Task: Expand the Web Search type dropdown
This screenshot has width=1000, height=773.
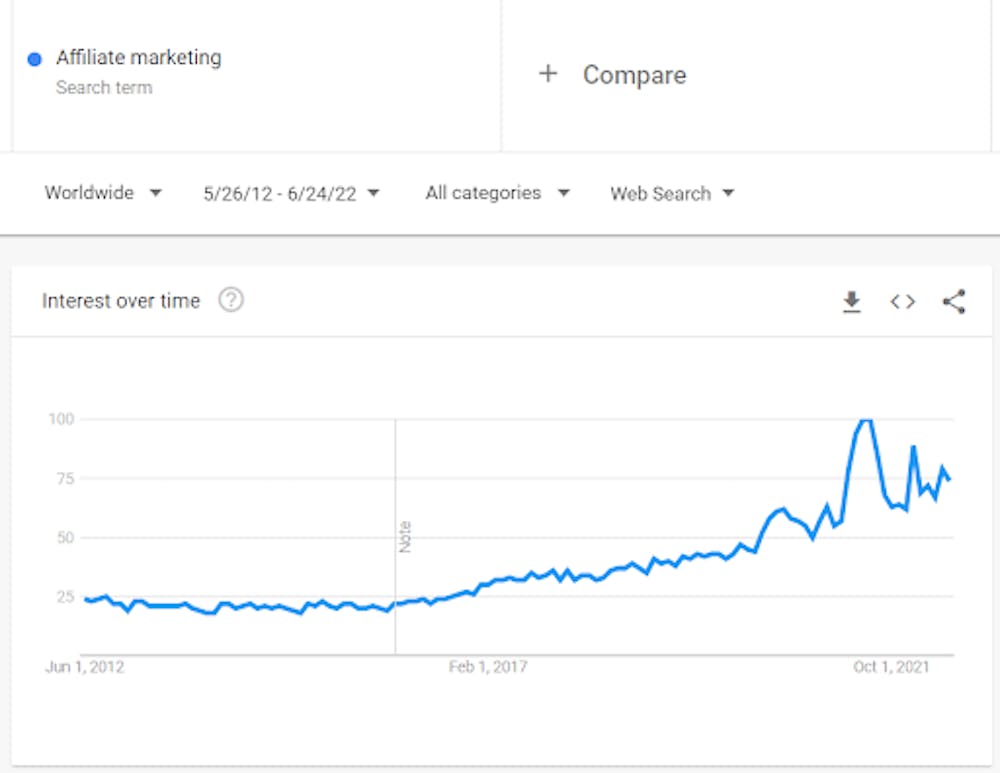Action: [672, 193]
